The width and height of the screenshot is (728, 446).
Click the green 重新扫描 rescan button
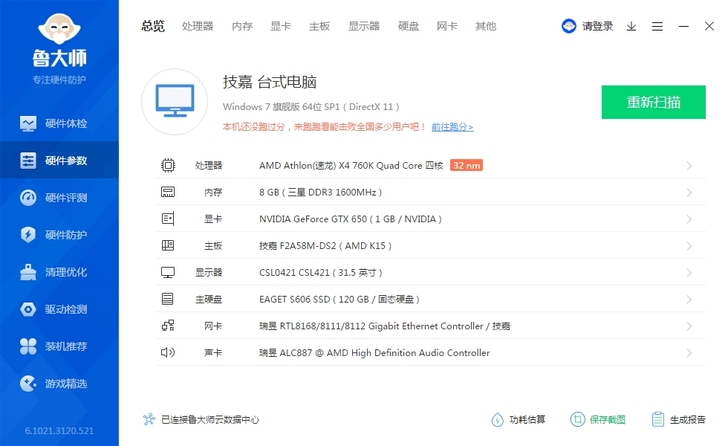coord(653,102)
